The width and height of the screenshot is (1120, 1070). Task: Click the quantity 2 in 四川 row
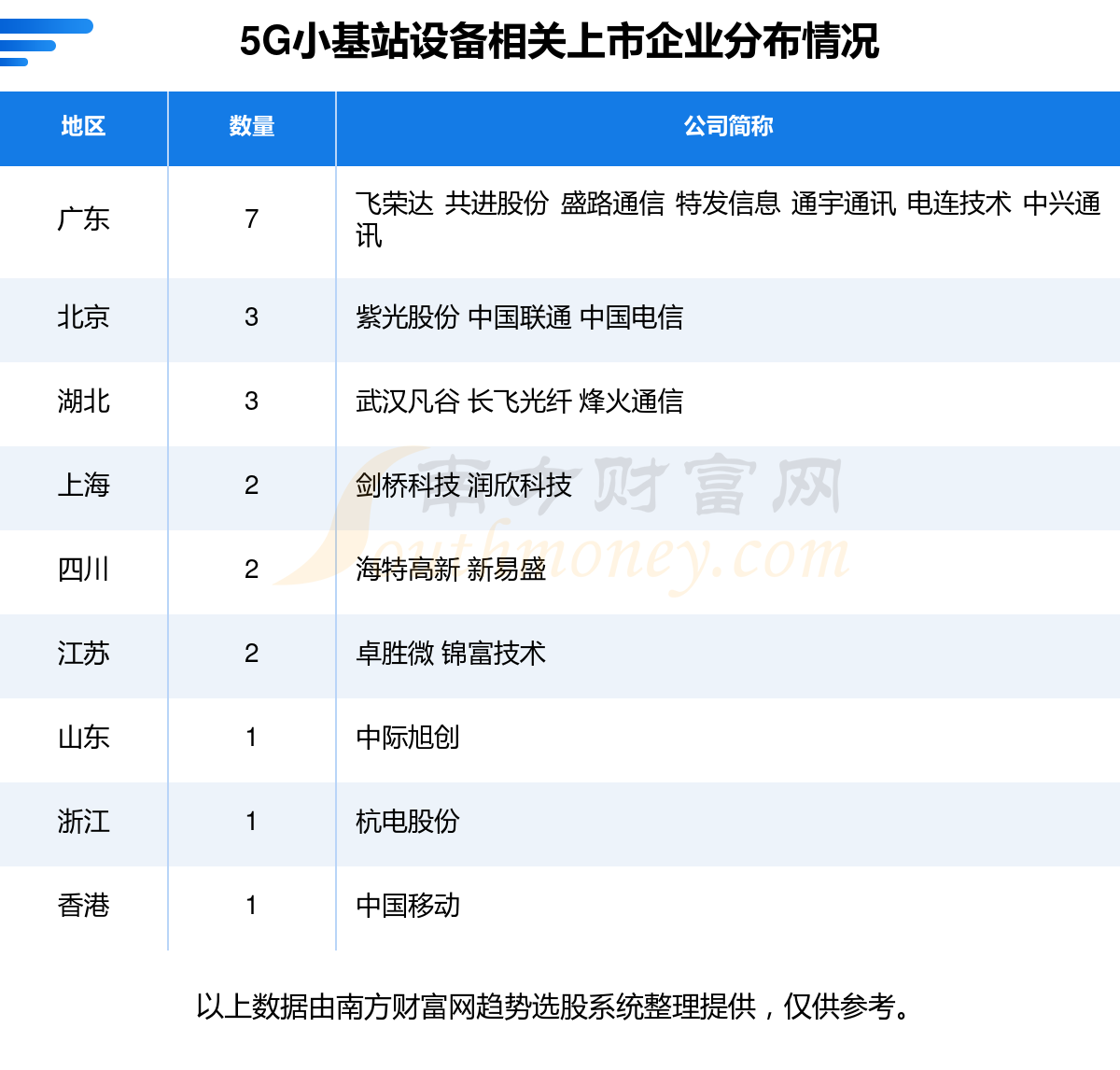(x=251, y=570)
